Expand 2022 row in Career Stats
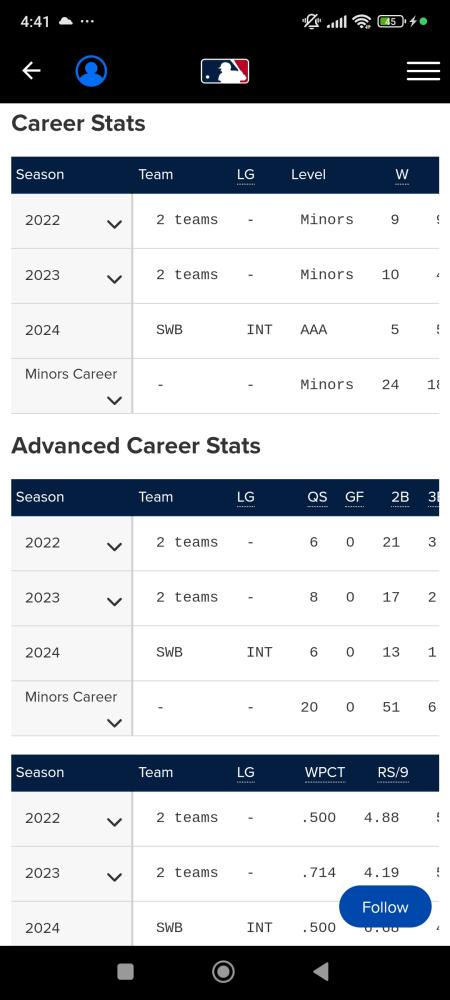 tap(115, 224)
